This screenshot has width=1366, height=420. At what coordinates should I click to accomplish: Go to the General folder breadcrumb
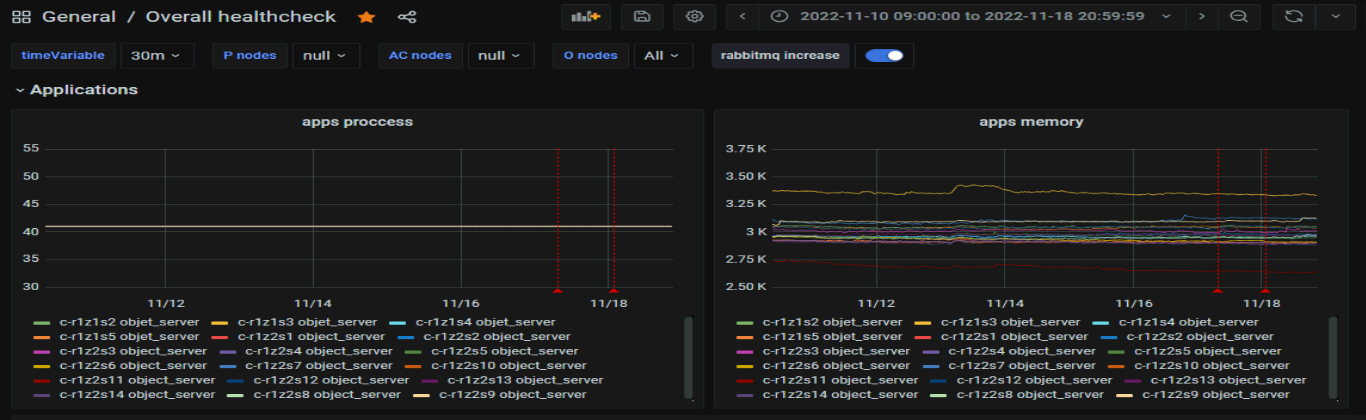click(x=79, y=17)
